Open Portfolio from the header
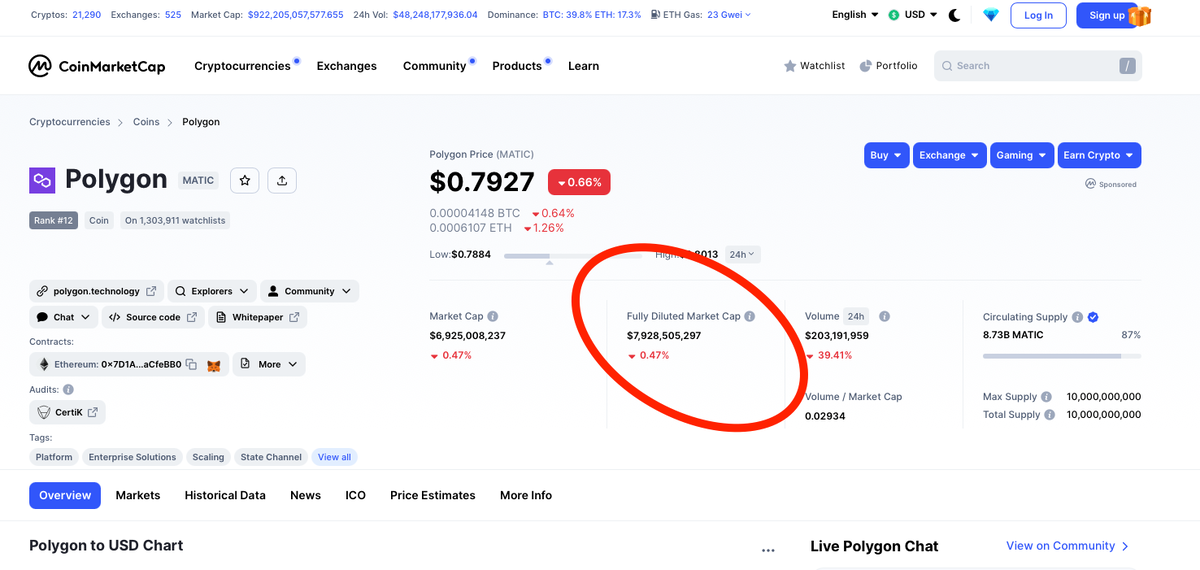 pyautogui.click(x=888, y=66)
